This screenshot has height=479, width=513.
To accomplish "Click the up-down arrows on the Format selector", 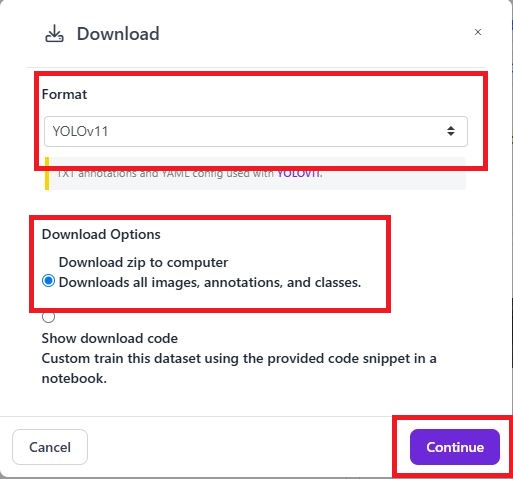I will 451,131.
